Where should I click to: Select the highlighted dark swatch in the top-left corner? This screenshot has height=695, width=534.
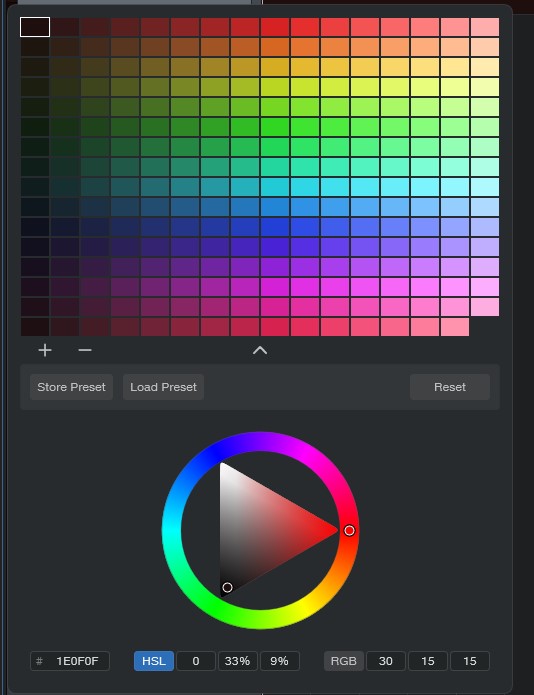click(x=35, y=27)
